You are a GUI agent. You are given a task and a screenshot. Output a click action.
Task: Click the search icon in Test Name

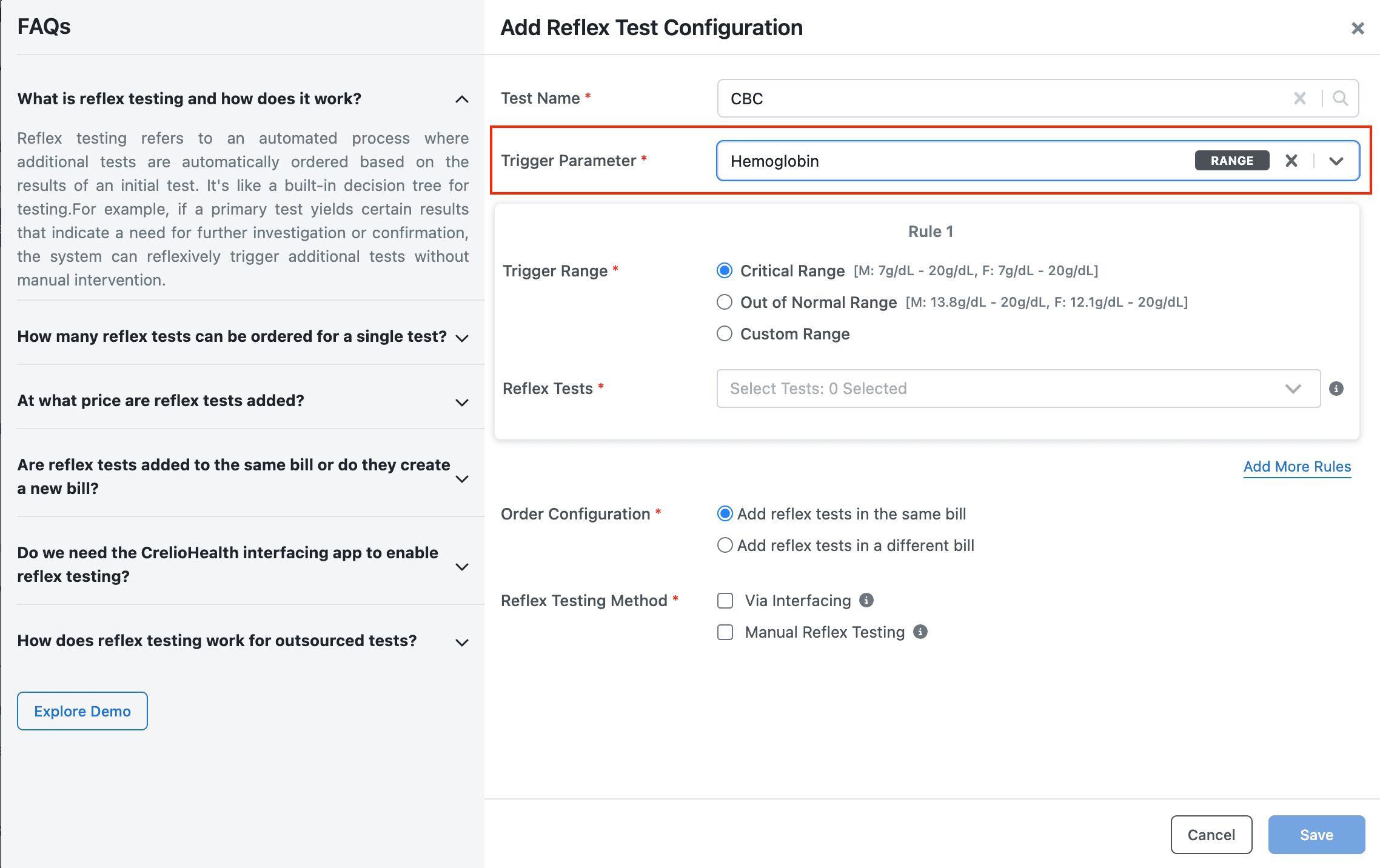pos(1340,98)
